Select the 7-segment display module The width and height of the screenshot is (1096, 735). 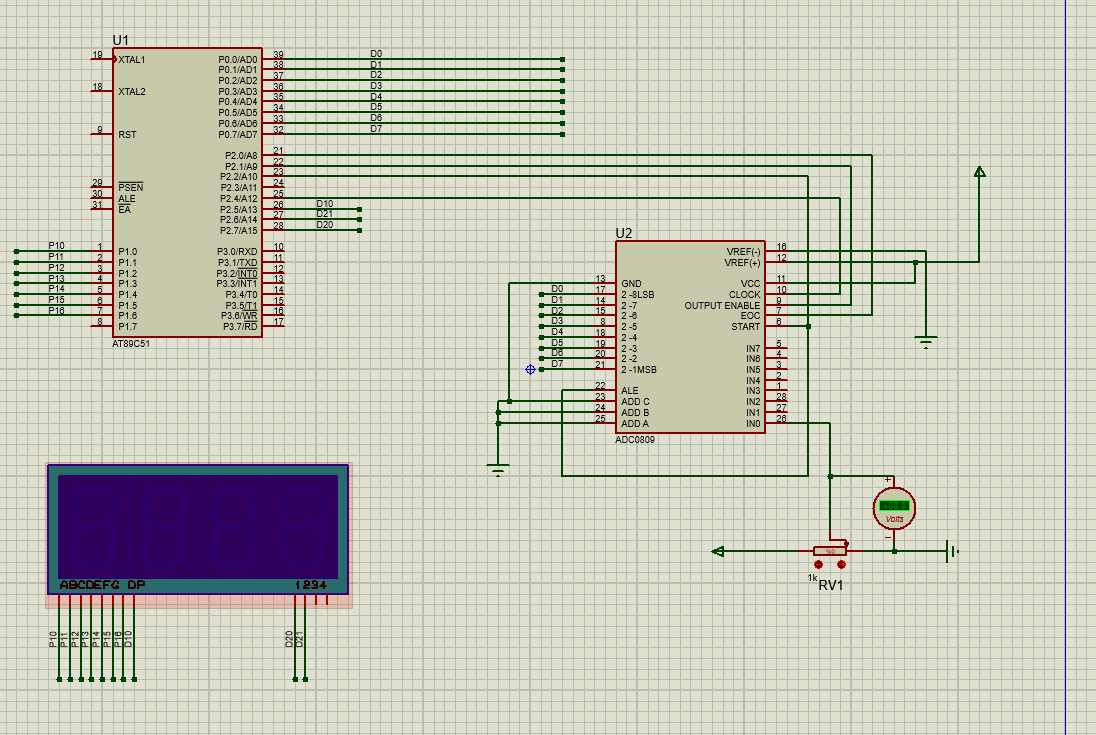(x=199, y=529)
